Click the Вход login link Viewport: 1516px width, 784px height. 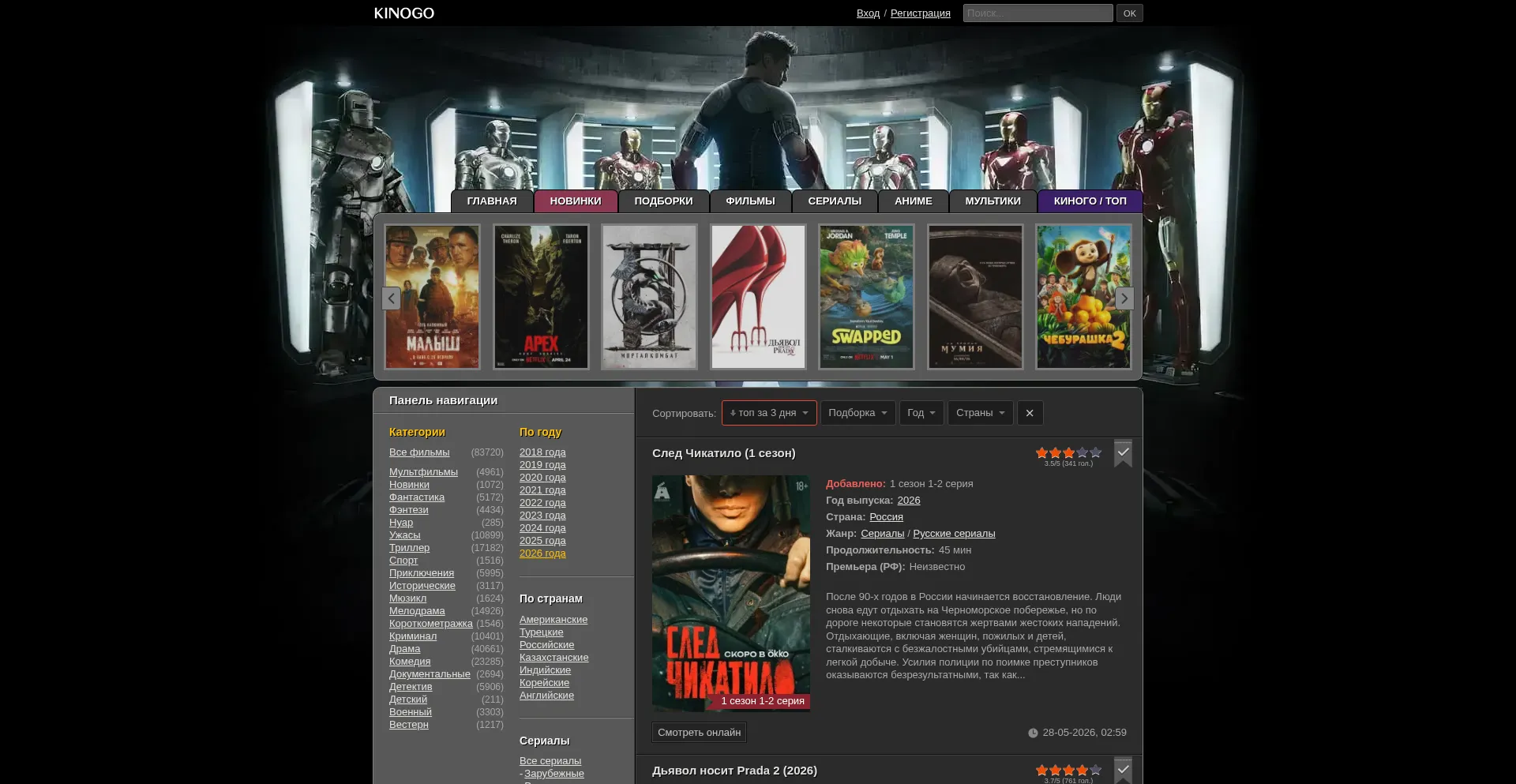(x=868, y=13)
